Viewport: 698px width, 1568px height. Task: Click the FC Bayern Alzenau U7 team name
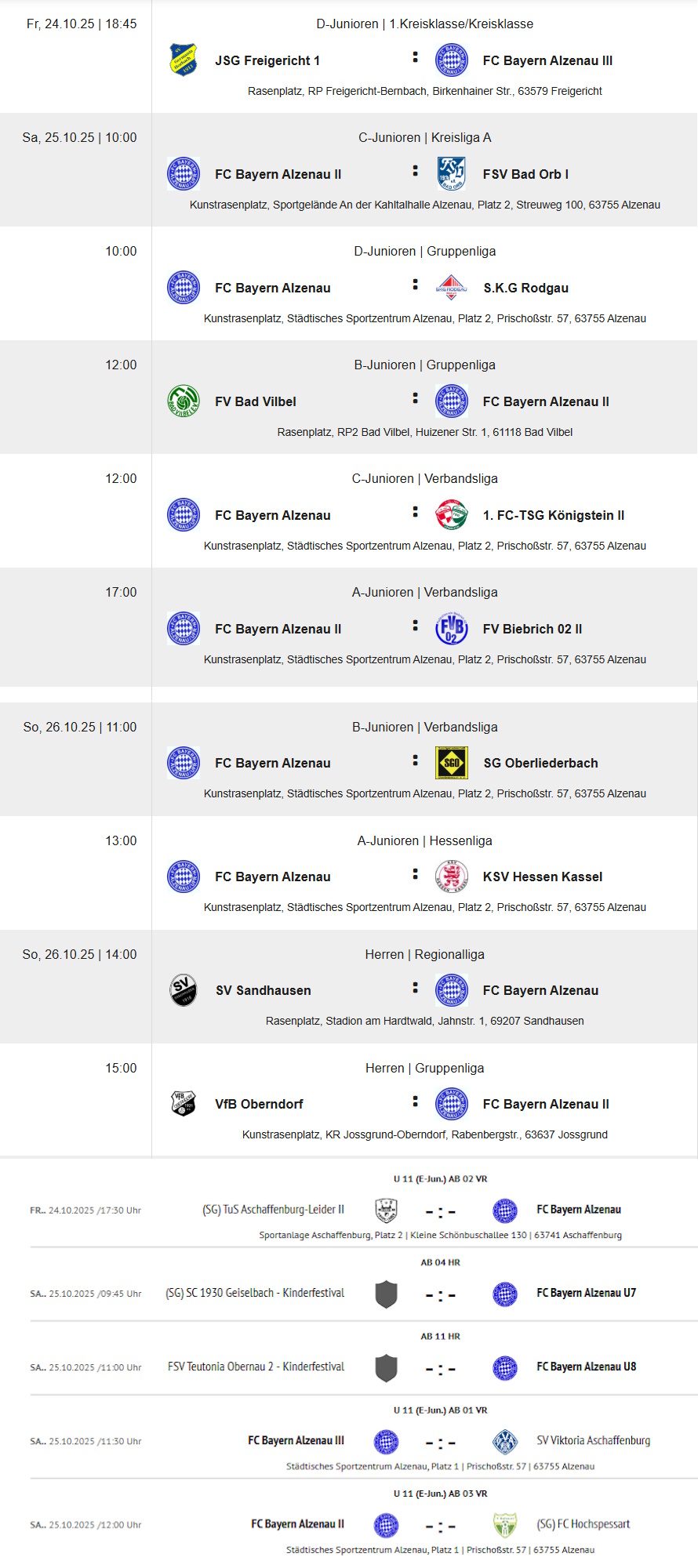(x=586, y=1293)
